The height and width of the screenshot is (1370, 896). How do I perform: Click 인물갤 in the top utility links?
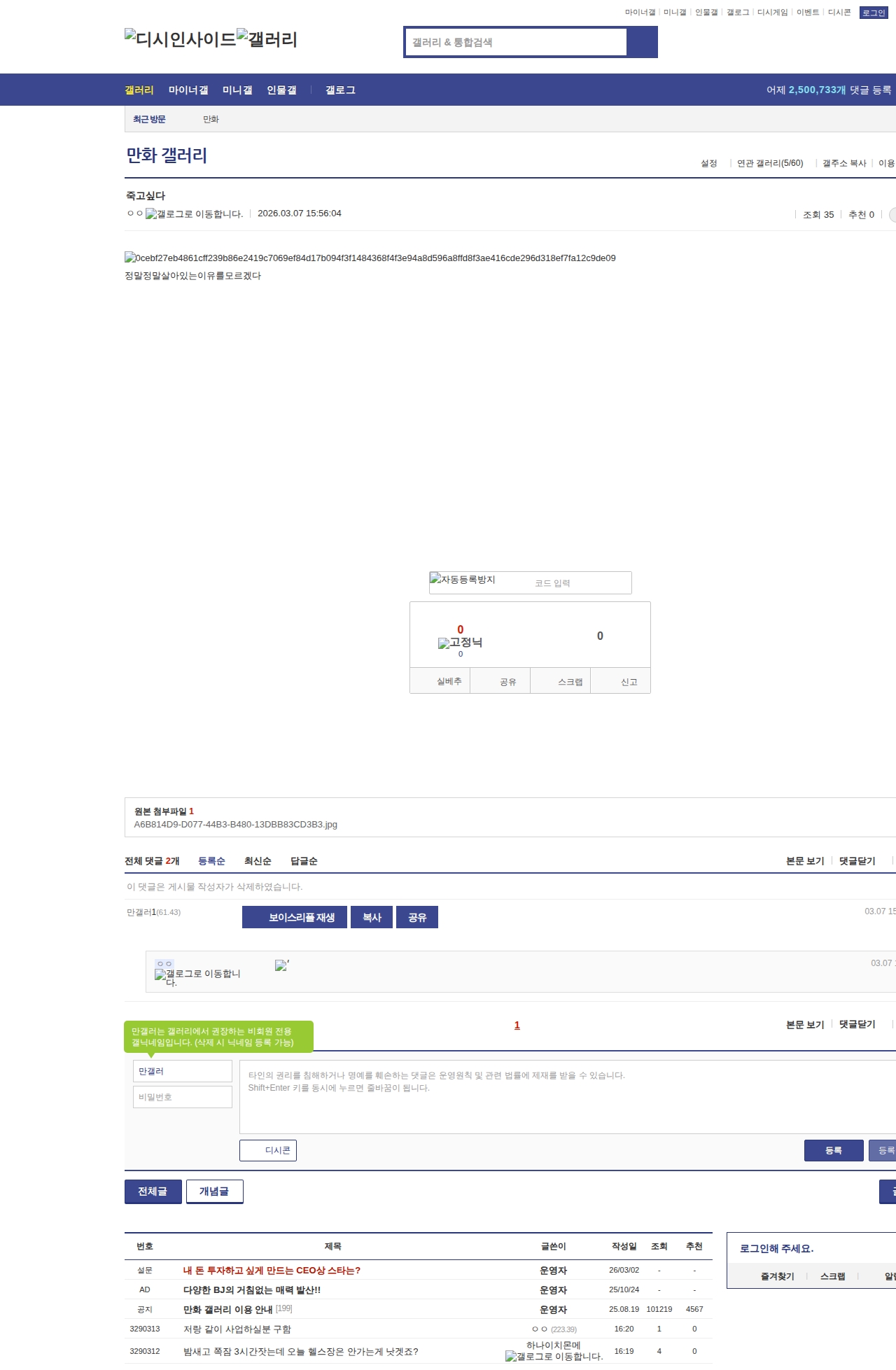706,13
